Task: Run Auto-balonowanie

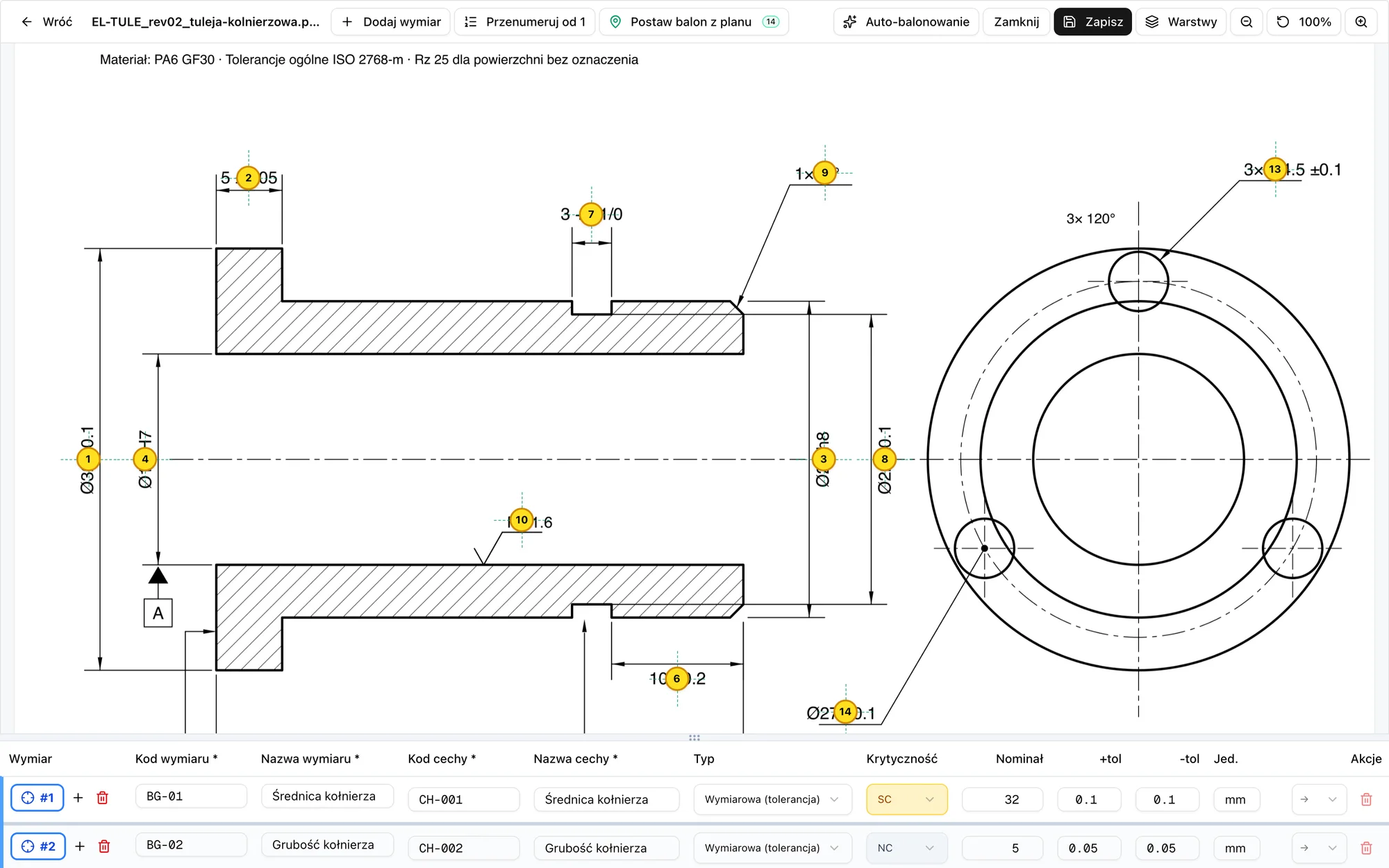Action: 906,22
